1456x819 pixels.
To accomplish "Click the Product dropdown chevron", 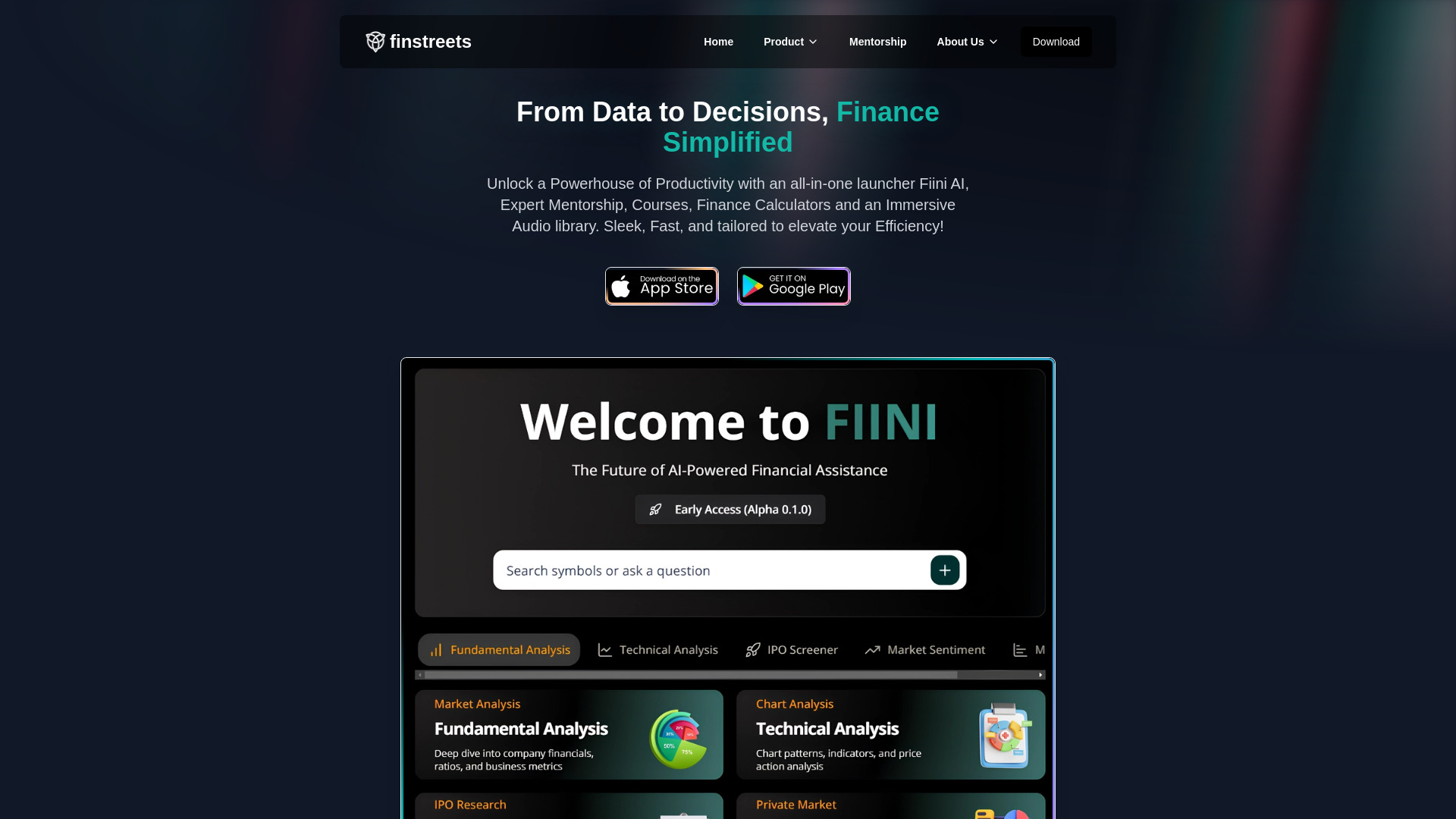I will pyautogui.click(x=814, y=41).
